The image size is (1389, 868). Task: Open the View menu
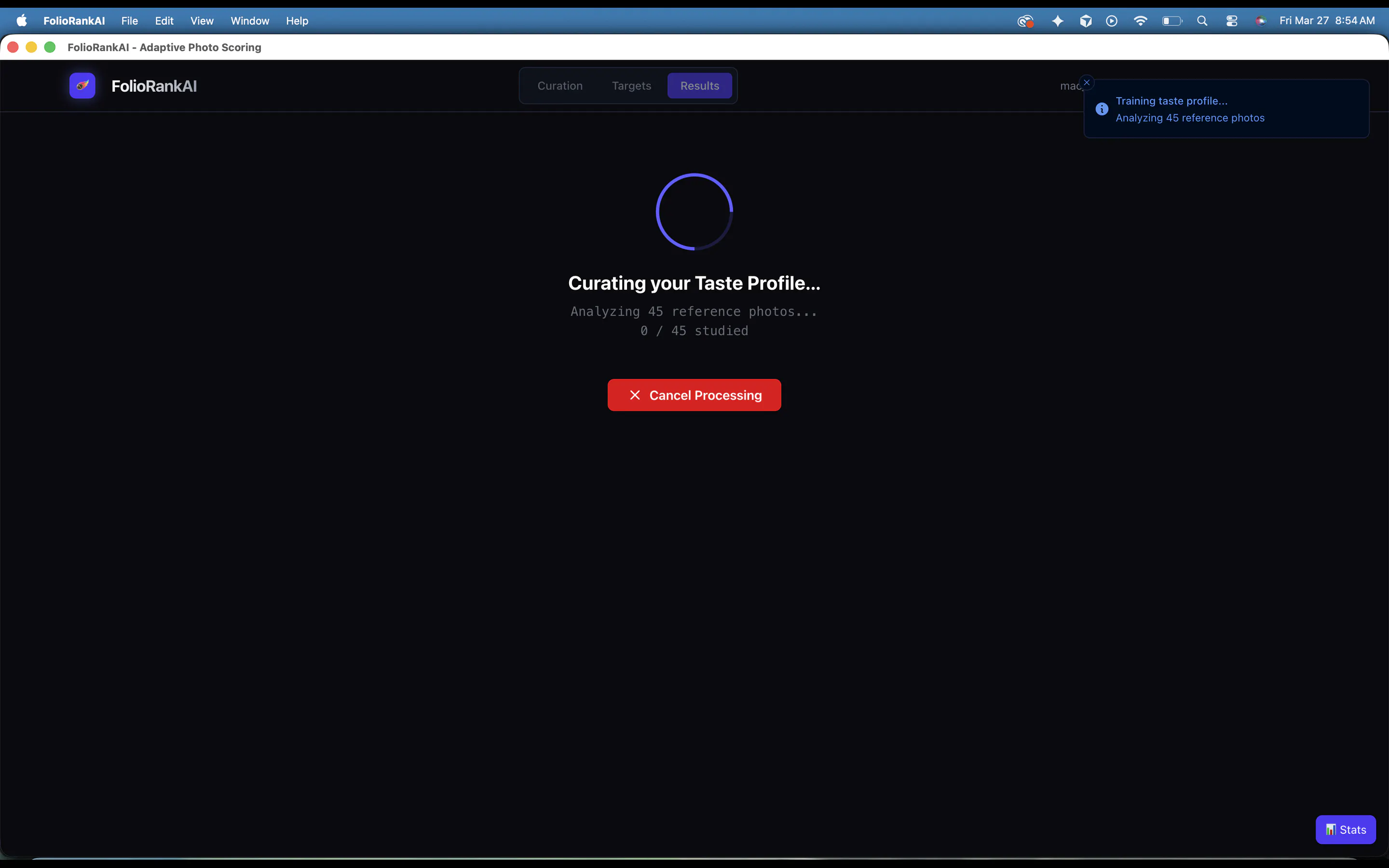[x=202, y=21]
